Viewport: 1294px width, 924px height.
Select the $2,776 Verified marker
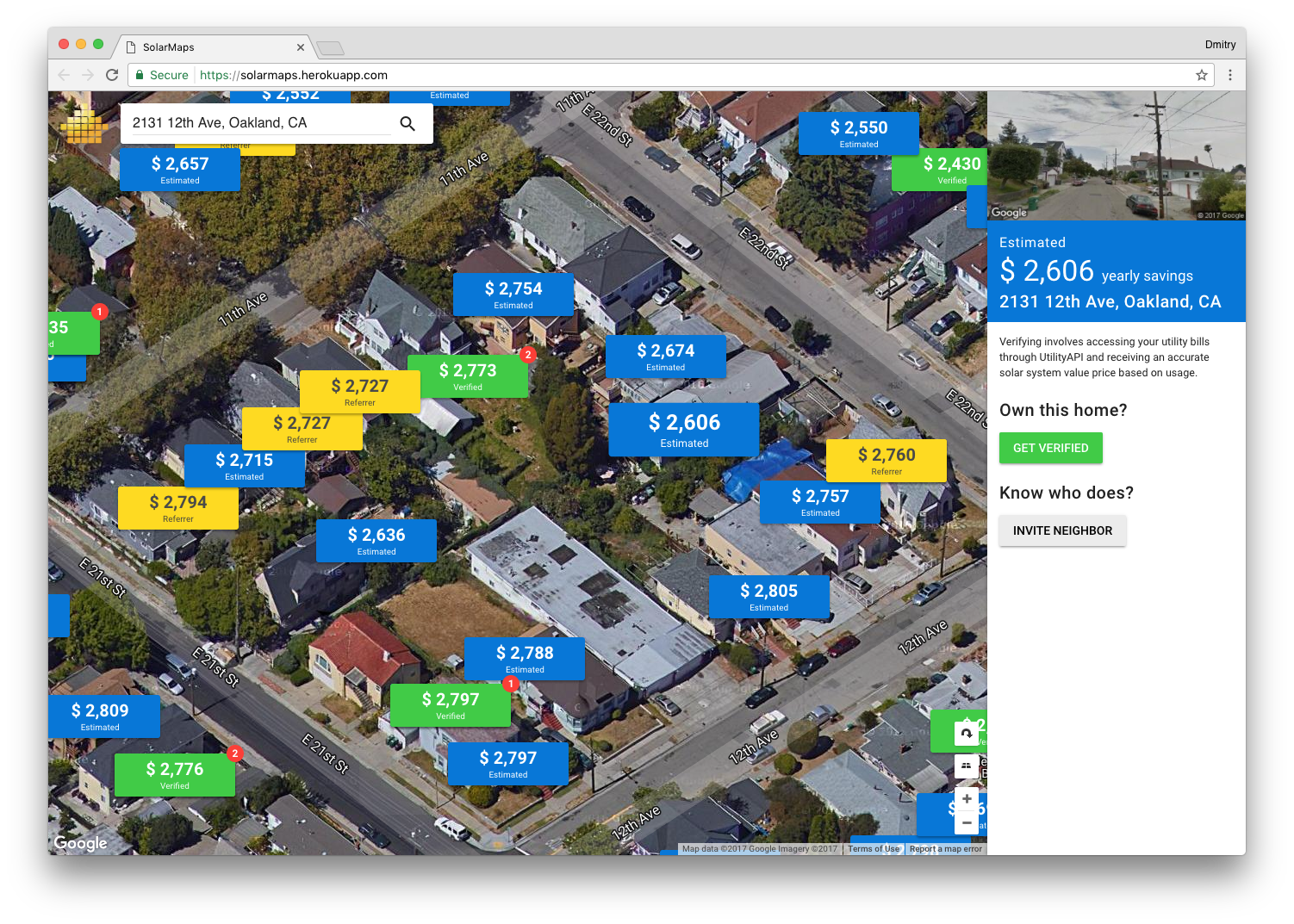pyautogui.click(x=175, y=775)
